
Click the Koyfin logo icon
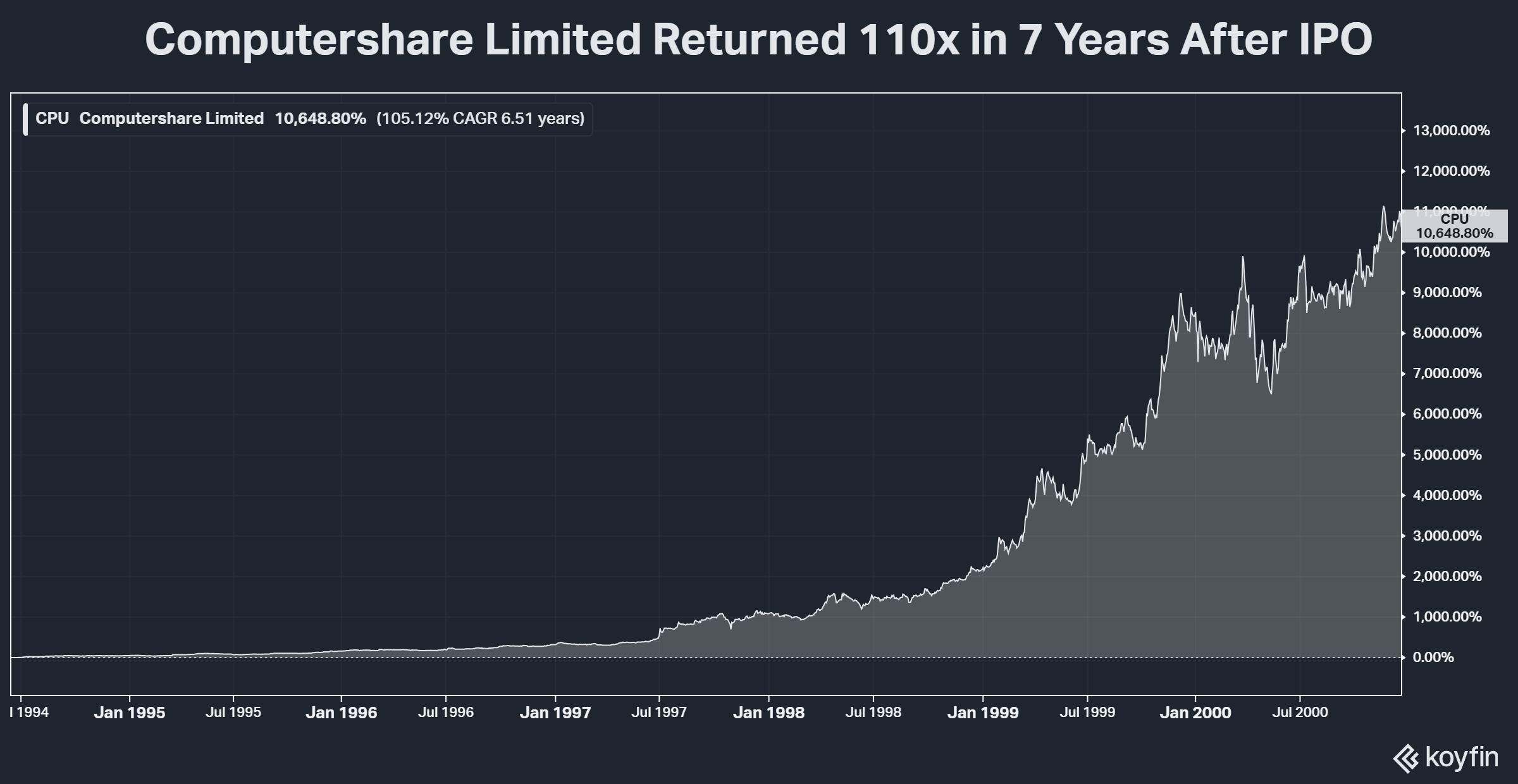point(1406,759)
